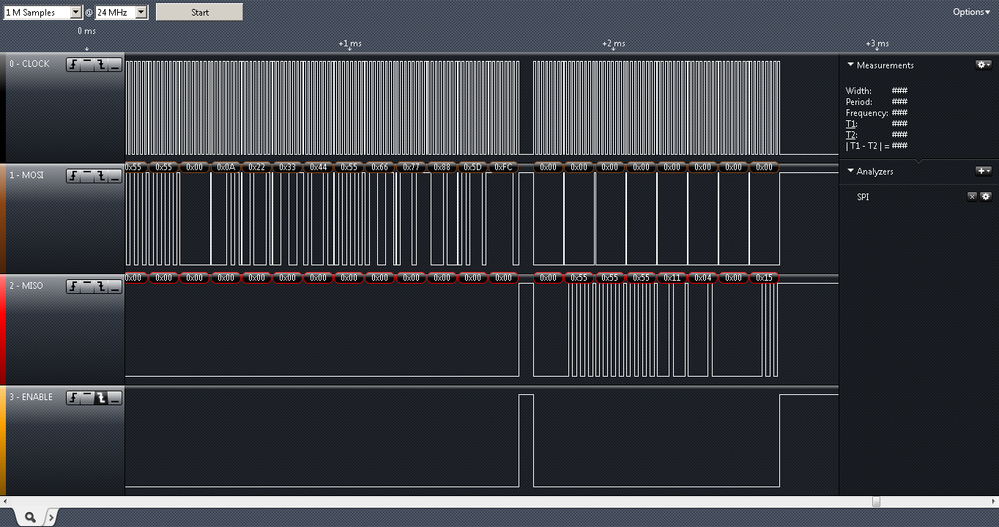
Task: Click MOSI decoded byte 0xFC
Action: click(x=503, y=167)
